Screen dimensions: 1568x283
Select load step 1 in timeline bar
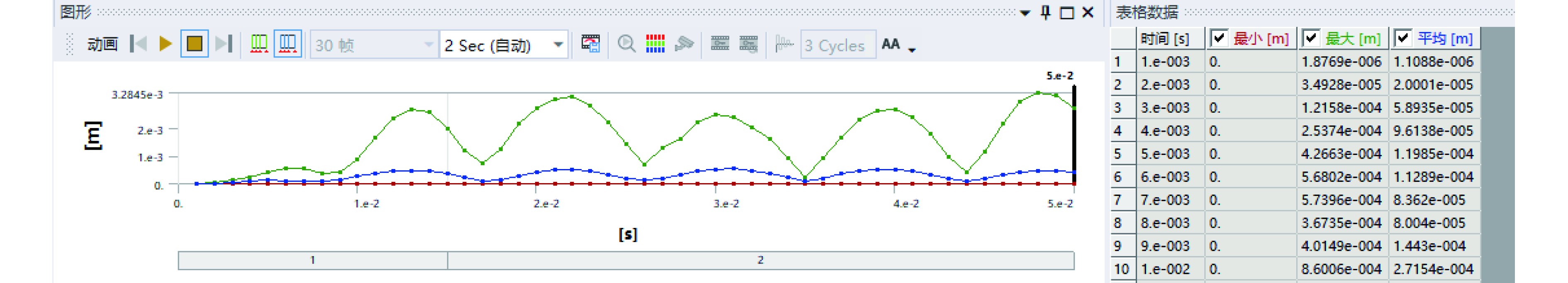312,261
